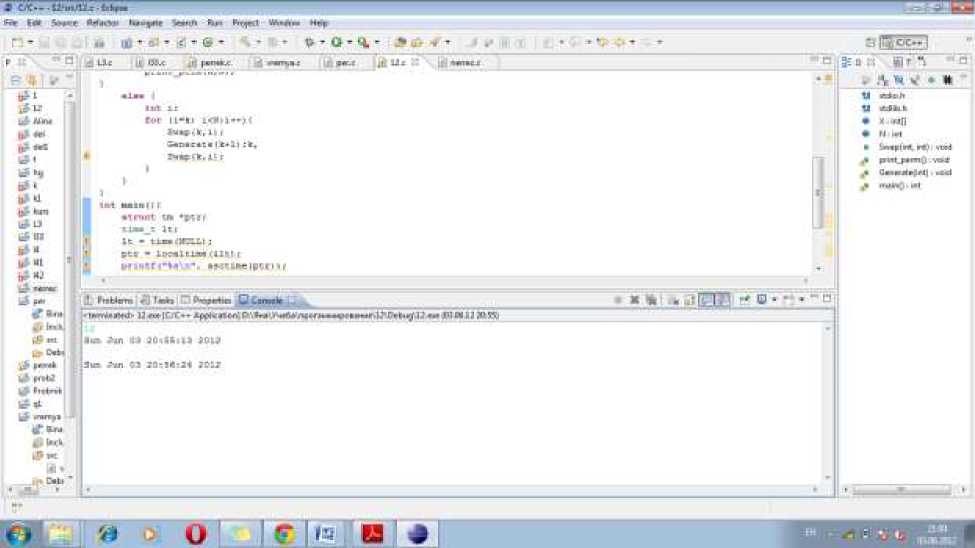This screenshot has width=975, height=548.
Task: Select project 'vremya' in Project Explorer
Action: pyautogui.click(x=40, y=417)
